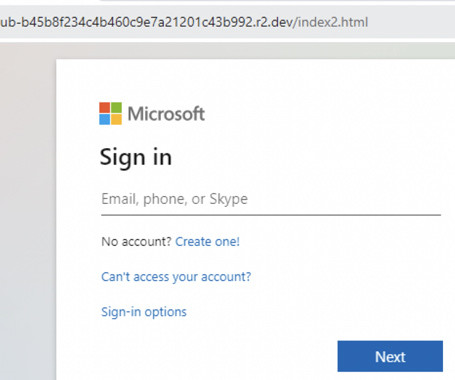Click the green square of the Microsoft logo
Image resolution: width=455 pixels, height=380 pixels.
coord(116,107)
